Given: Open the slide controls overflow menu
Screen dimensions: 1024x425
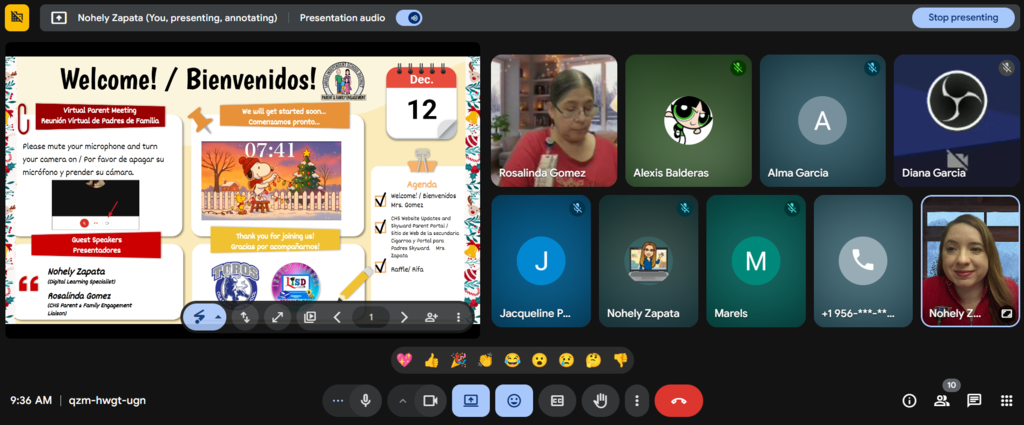Looking at the screenshot, I should click(x=458, y=317).
